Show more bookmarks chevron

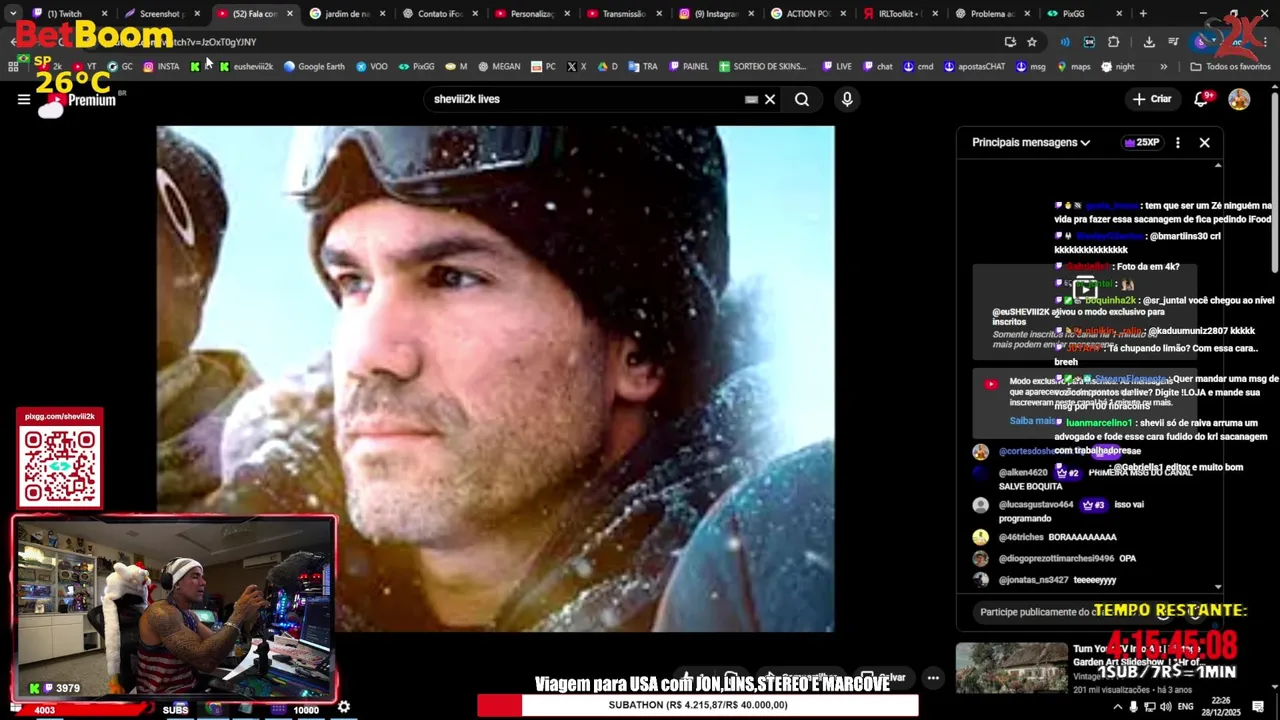(x=1163, y=67)
